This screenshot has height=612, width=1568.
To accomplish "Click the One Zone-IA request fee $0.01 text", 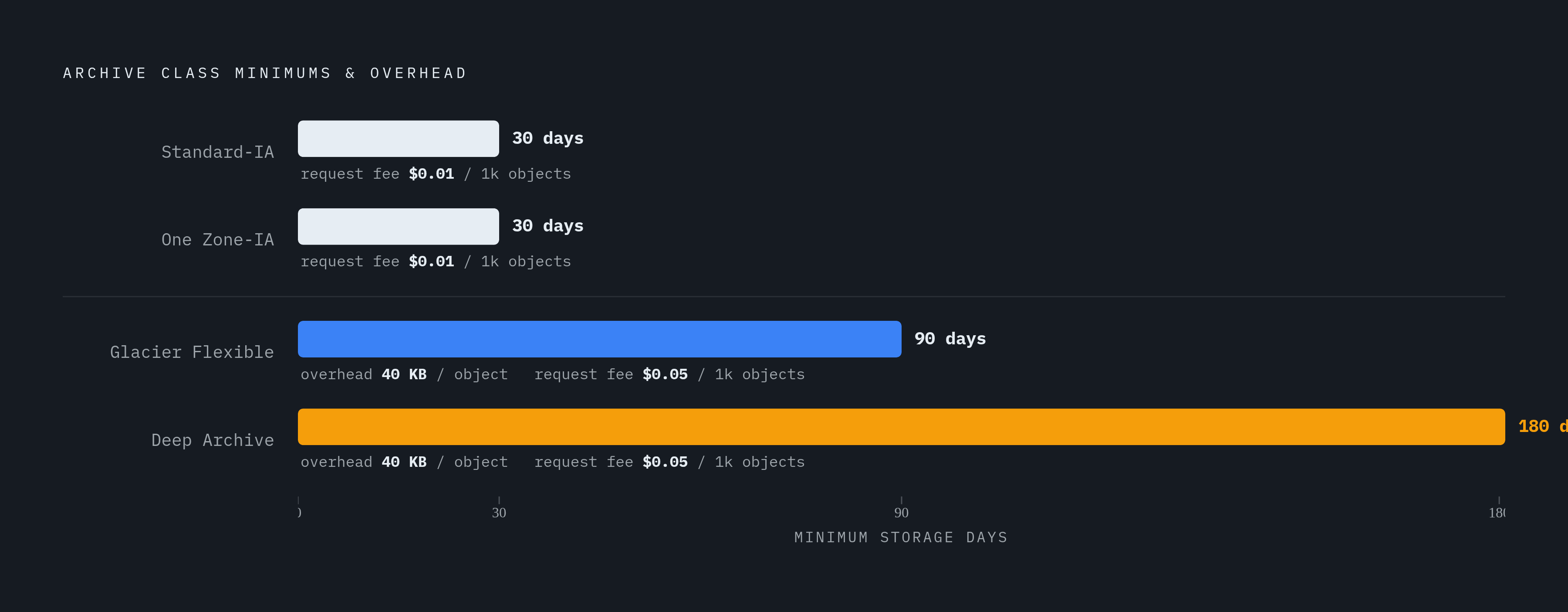I will [x=436, y=262].
